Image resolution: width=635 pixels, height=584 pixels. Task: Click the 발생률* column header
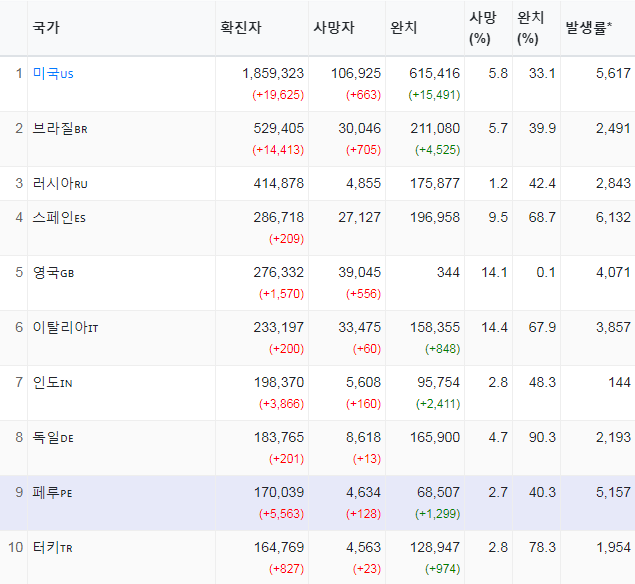589,28
